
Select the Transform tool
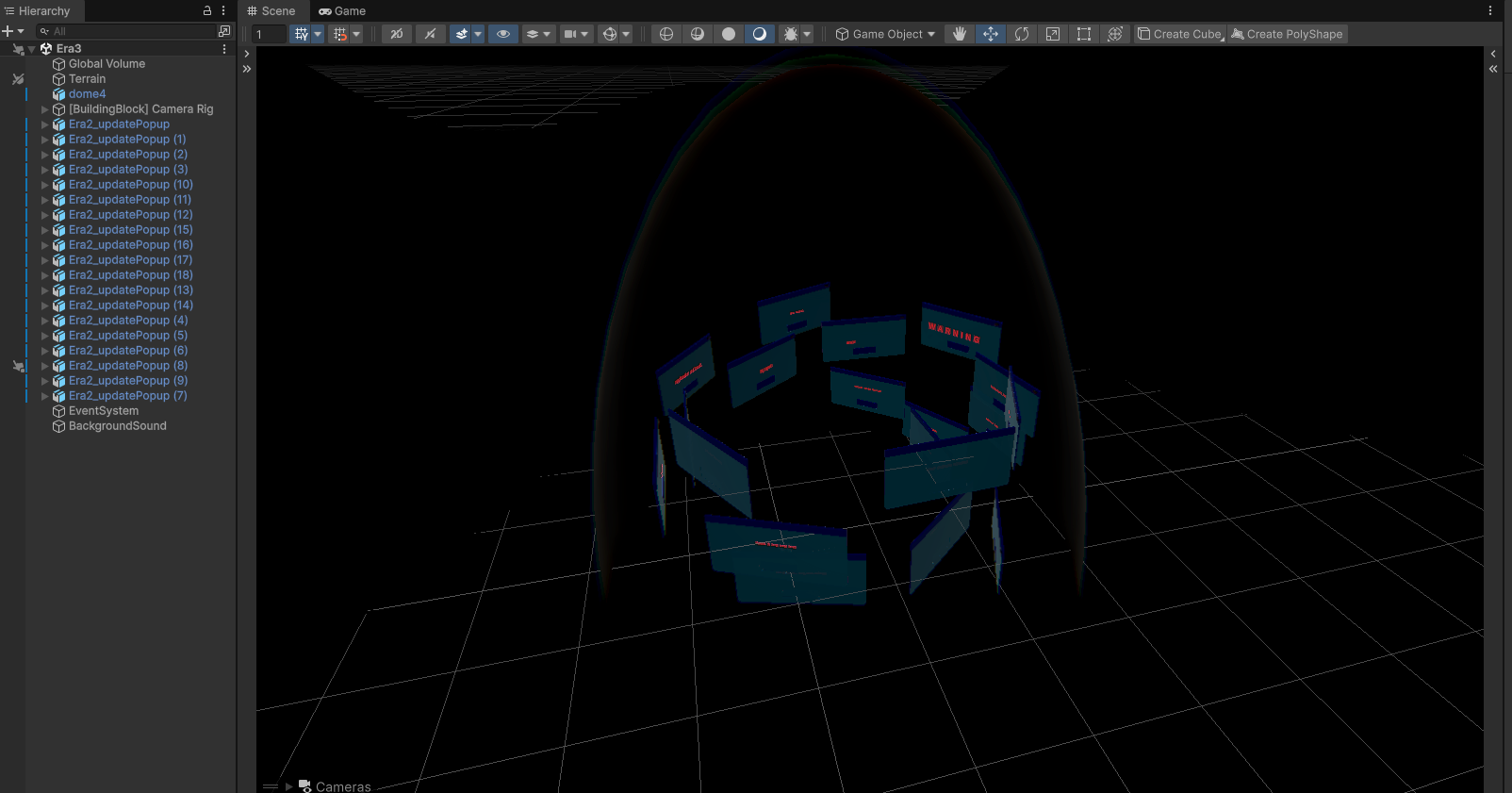pos(1115,34)
